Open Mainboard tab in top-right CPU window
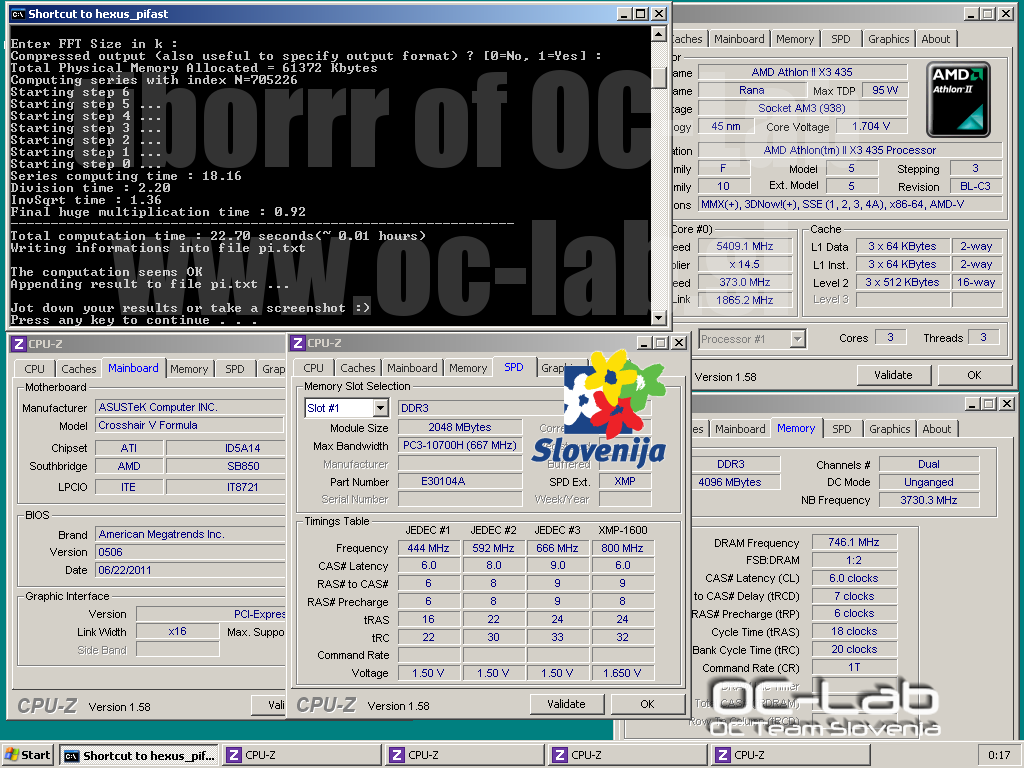Image resolution: width=1024 pixels, height=768 pixels. [739, 39]
